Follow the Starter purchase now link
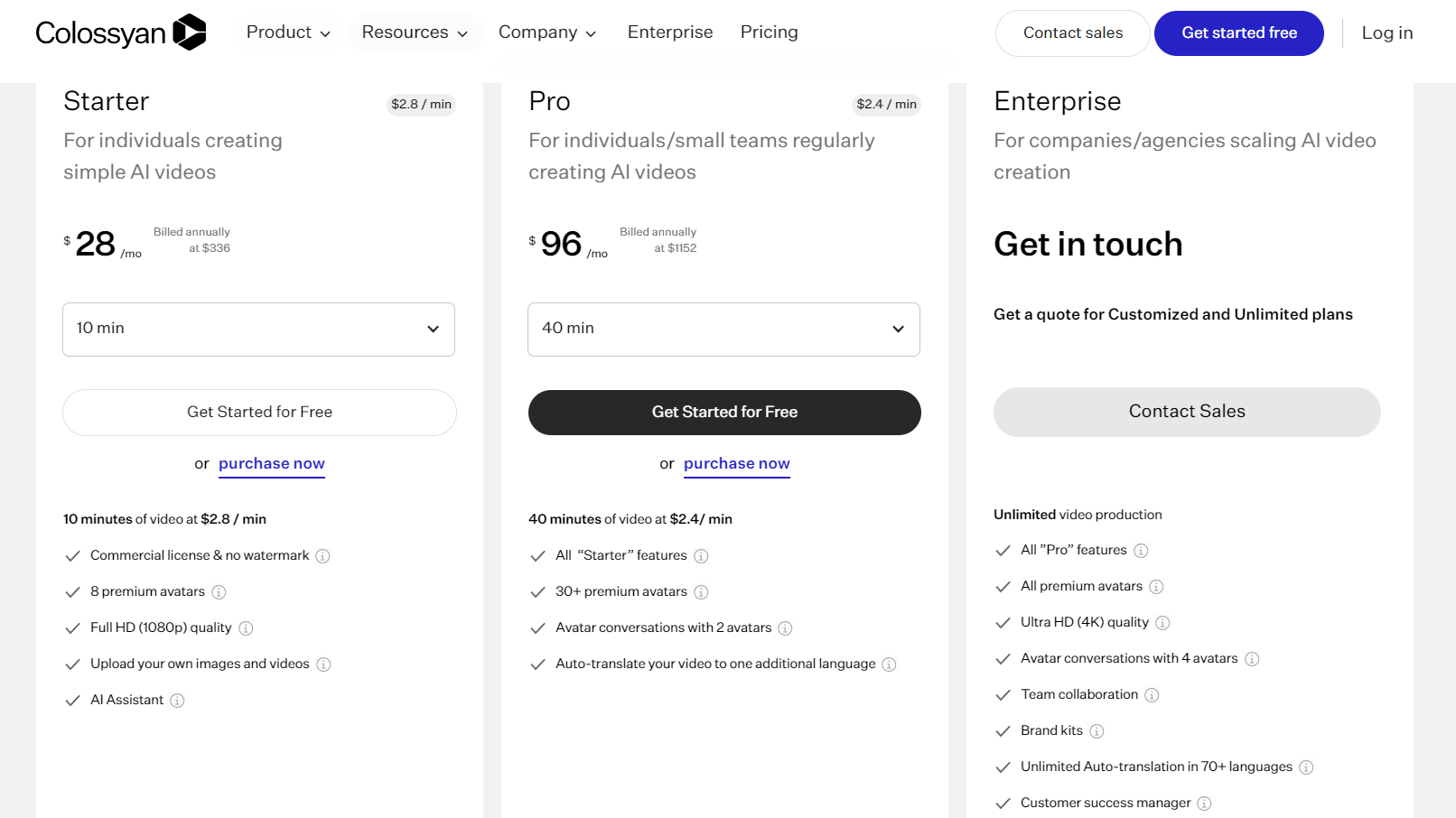Screen dimensions: 1456x818 tap(271, 464)
